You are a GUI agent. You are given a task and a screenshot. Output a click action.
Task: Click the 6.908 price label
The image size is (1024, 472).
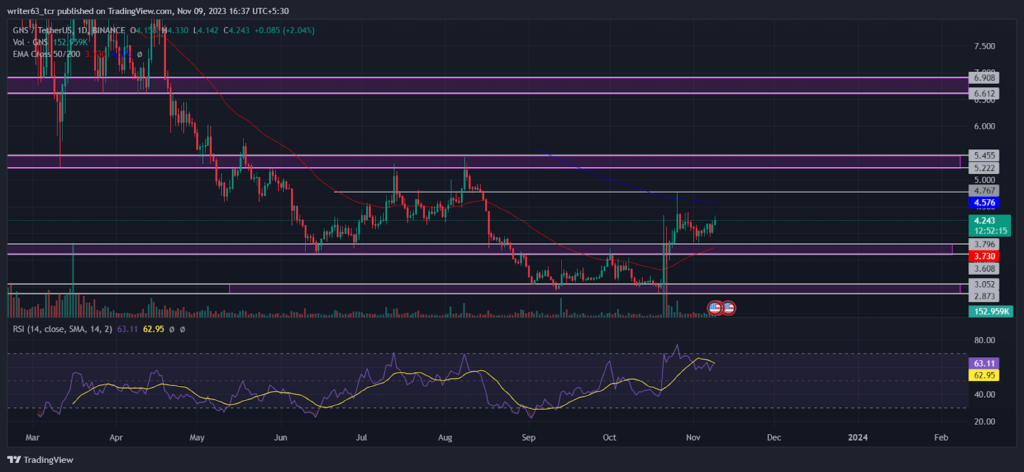(984, 78)
